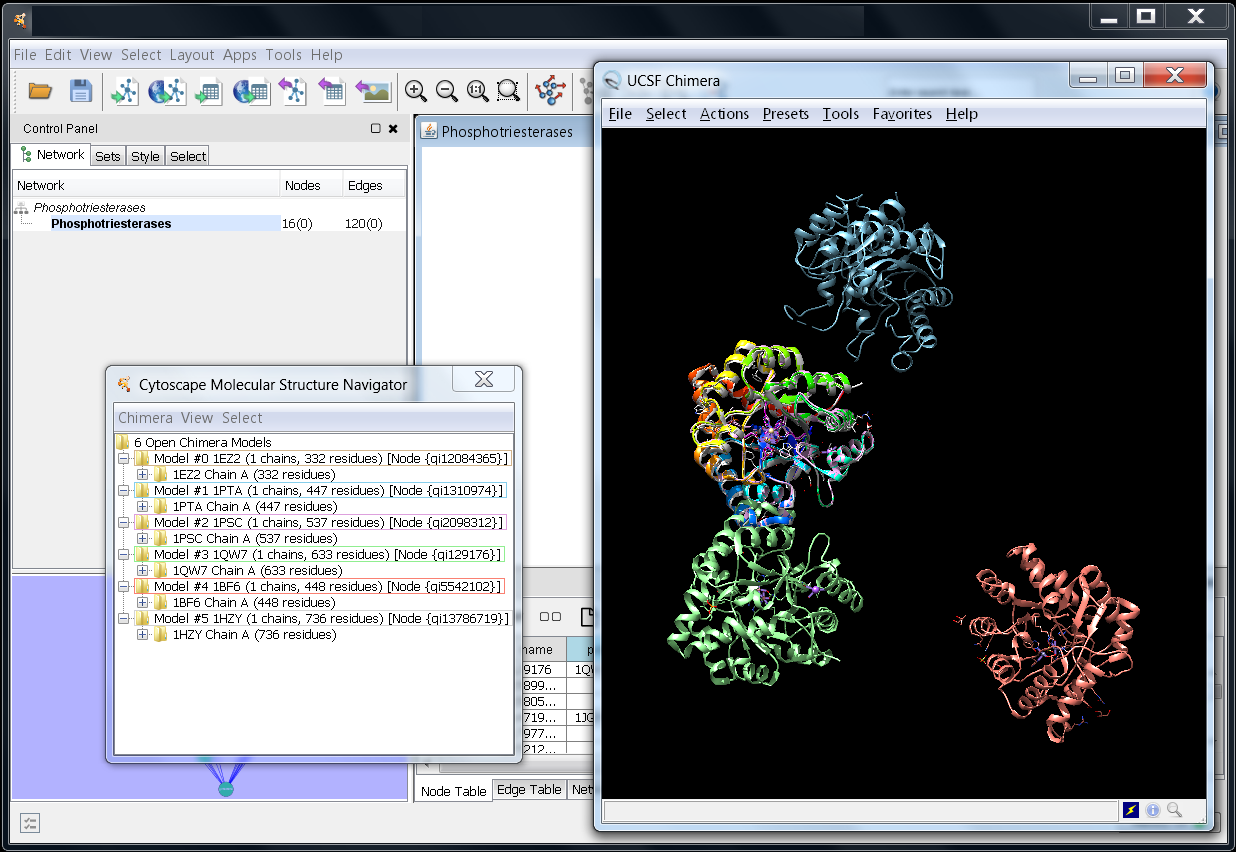Viewport: 1236px width, 852px height.
Task: Collapse the Model #0 1EZ2 tree node
Action: 123,459
